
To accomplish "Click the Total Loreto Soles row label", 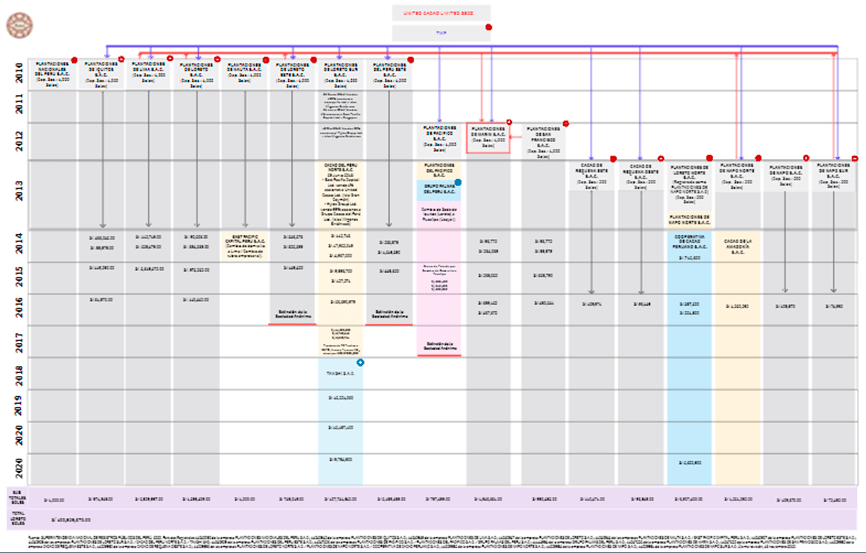I will (17, 519).
